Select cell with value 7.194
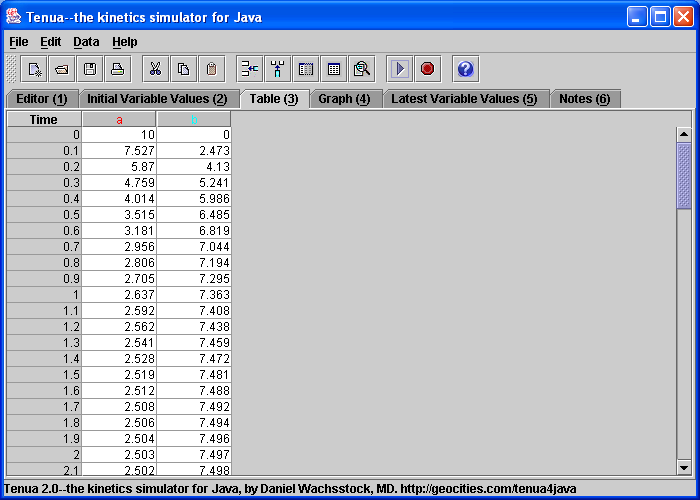This screenshot has height=500, width=700. pyautogui.click(x=194, y=263)
